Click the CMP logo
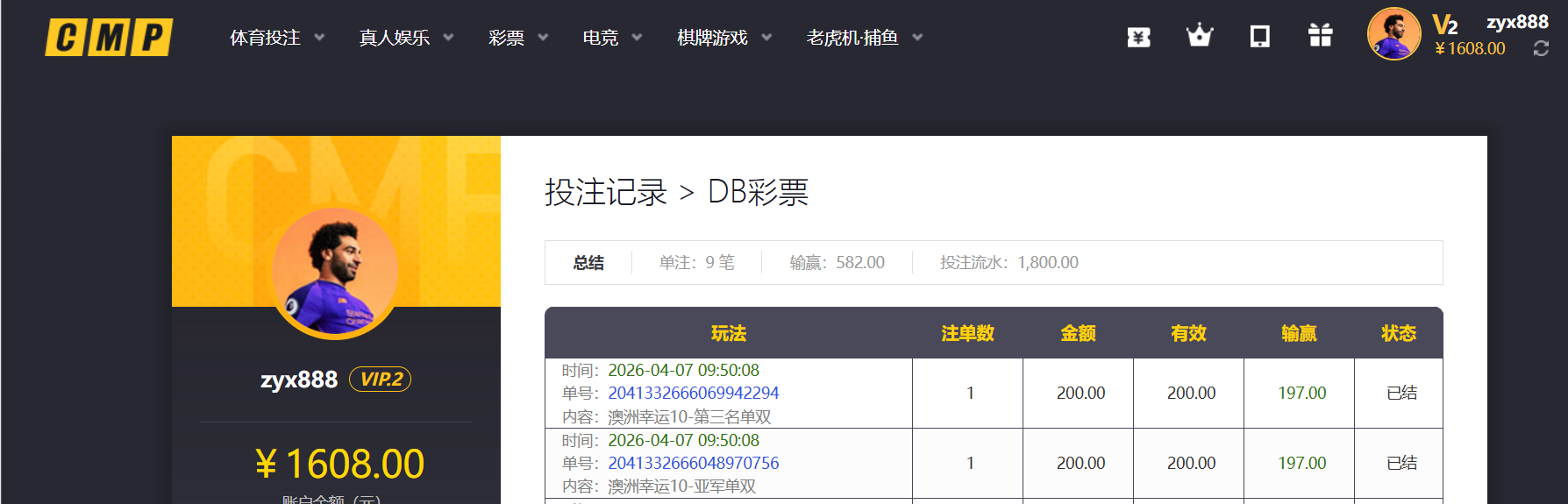Image resolution: width=1568 pixels, height=504 pixels. [110, 38]
